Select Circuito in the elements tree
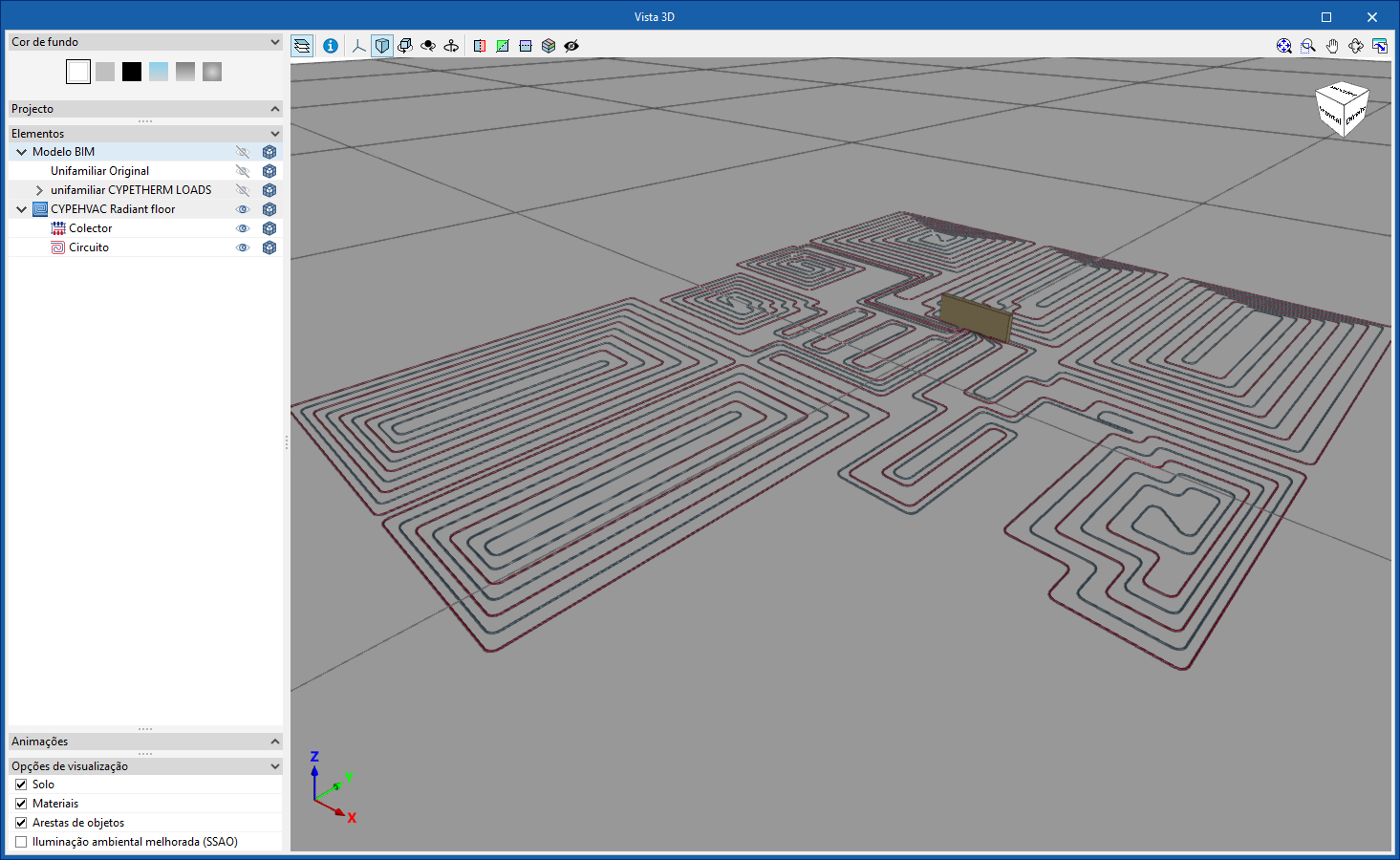The height and width of the screenshot is (860, 1400). click(x=89, y=247)
